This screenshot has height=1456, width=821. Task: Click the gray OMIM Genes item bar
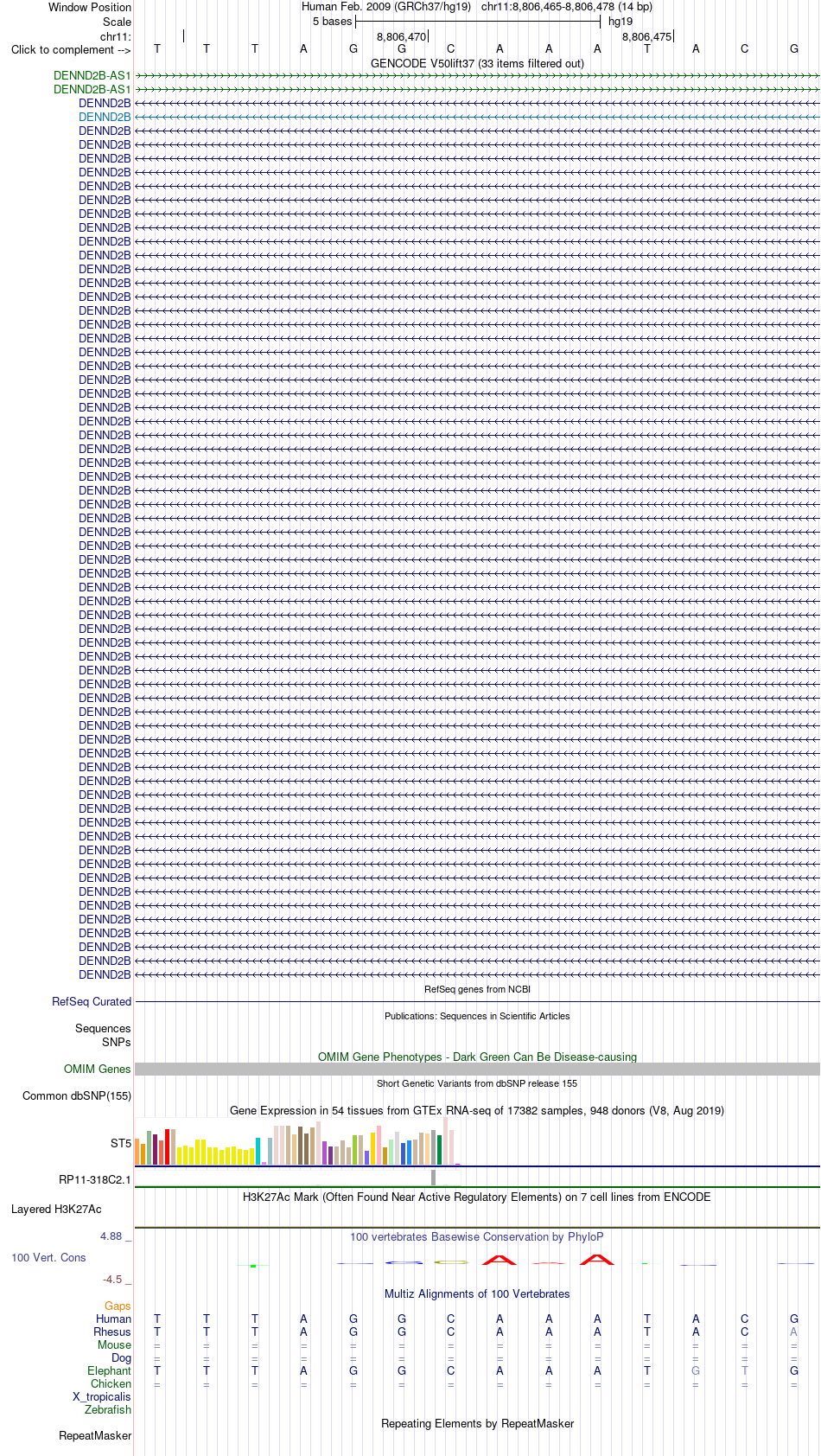click(x=477, y=1069)
